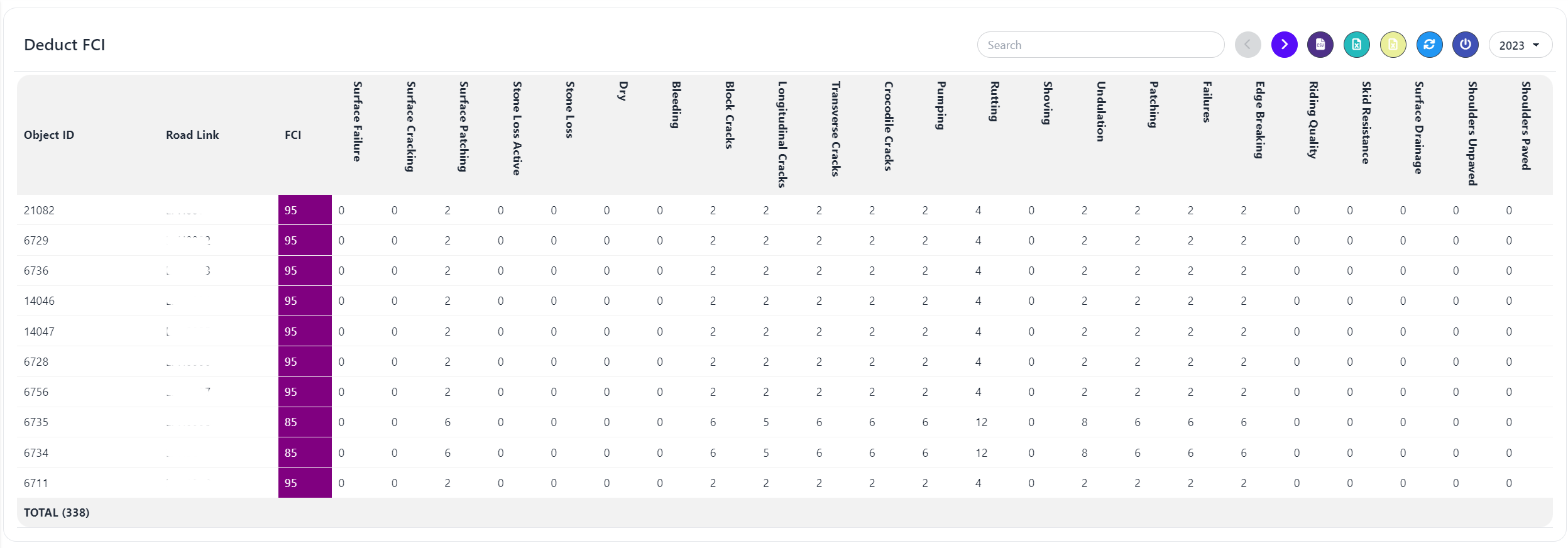1568x548 pixels.
Task: Click the Shoulders Paved column header
Action: click(x=1525, y=126)
